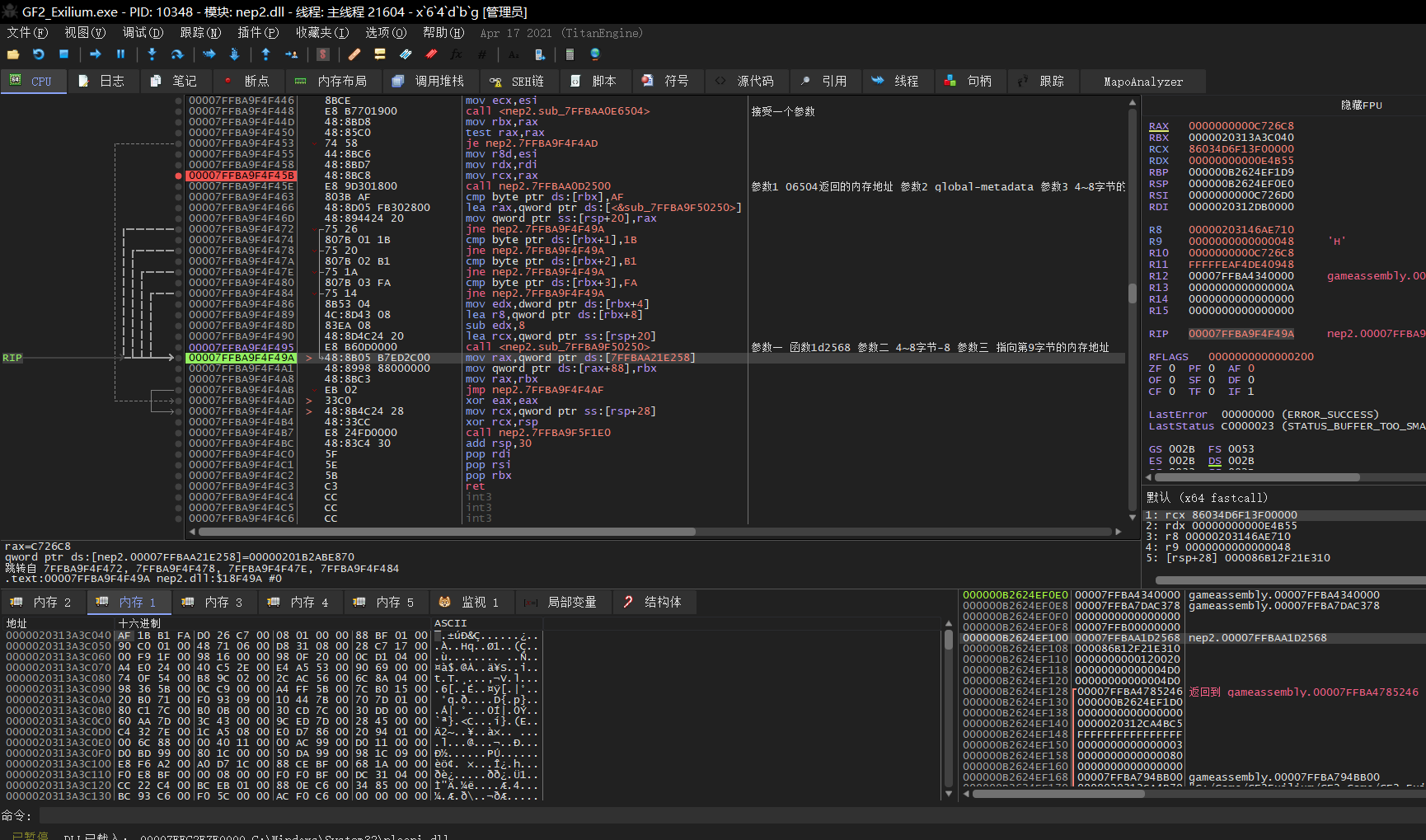
Task: Click the Check for Updates globe icon
Action: (595, 54)
